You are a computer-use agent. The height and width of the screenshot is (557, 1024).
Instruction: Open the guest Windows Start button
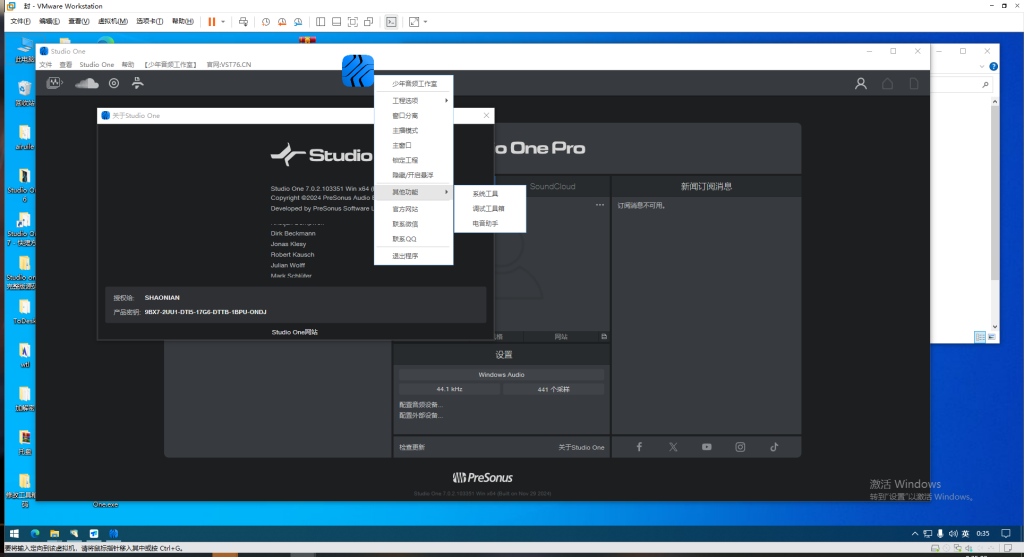click(14, 533)
